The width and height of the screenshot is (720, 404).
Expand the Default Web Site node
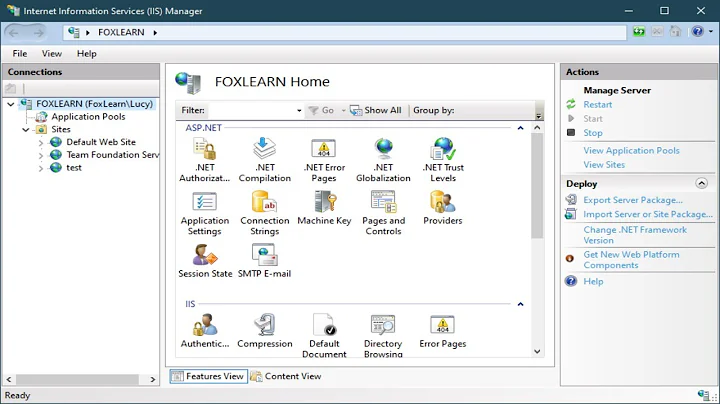pos(41,143)
